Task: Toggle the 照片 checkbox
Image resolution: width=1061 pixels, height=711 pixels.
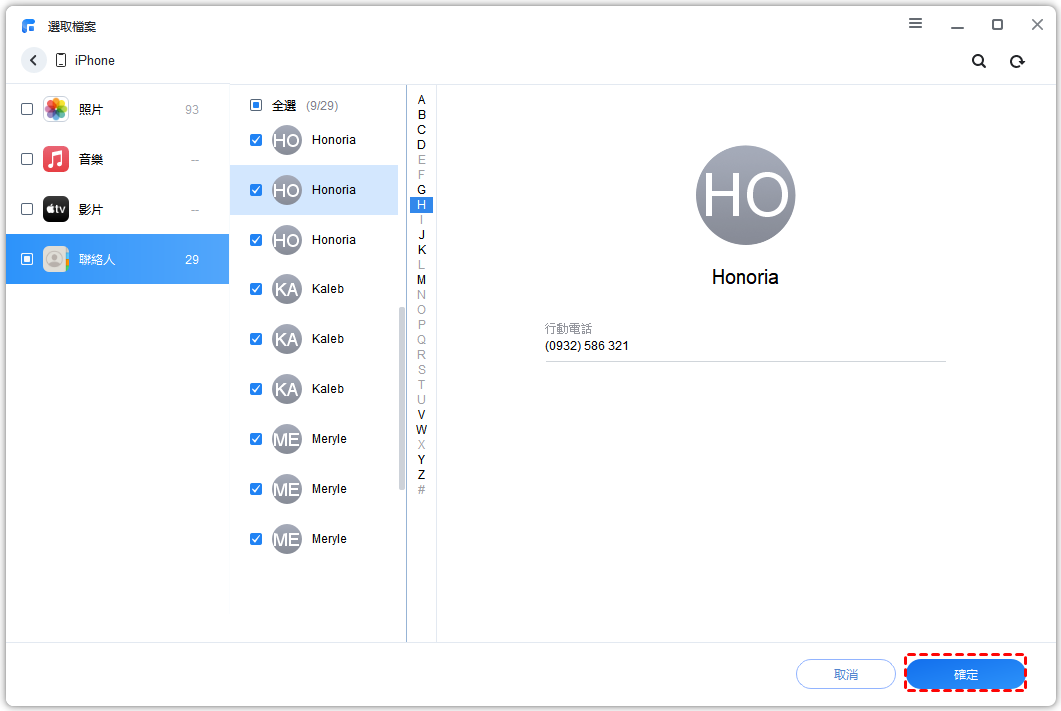Action: click(x=27, y=109)
